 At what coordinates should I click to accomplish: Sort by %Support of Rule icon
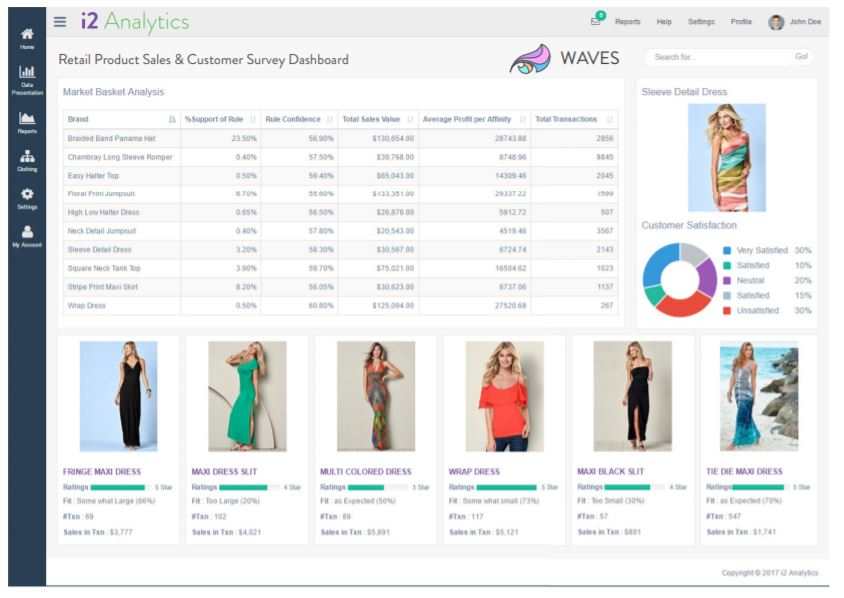pos(252,119)
